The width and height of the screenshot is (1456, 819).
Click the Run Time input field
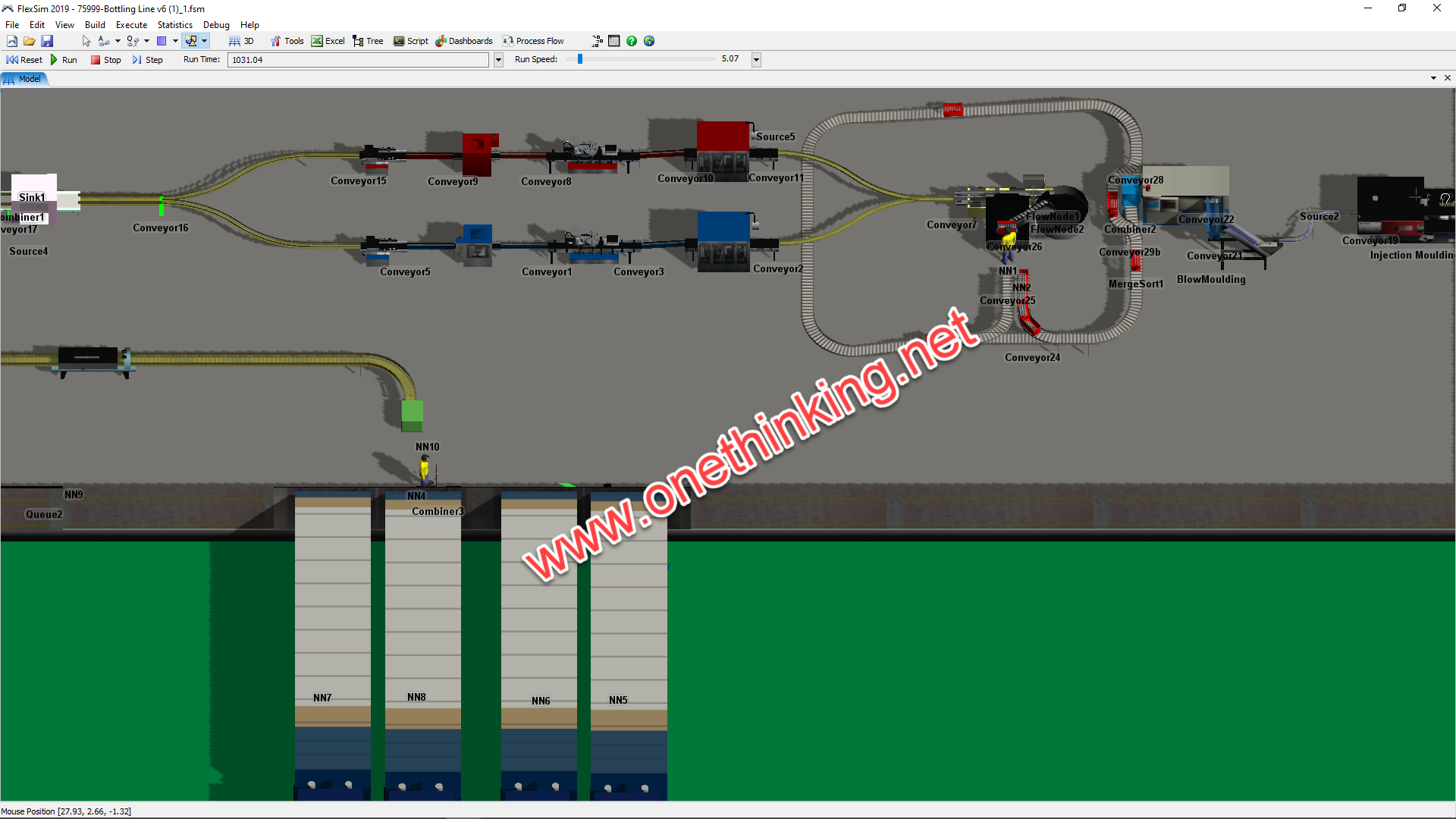click(x=360, y=59)
